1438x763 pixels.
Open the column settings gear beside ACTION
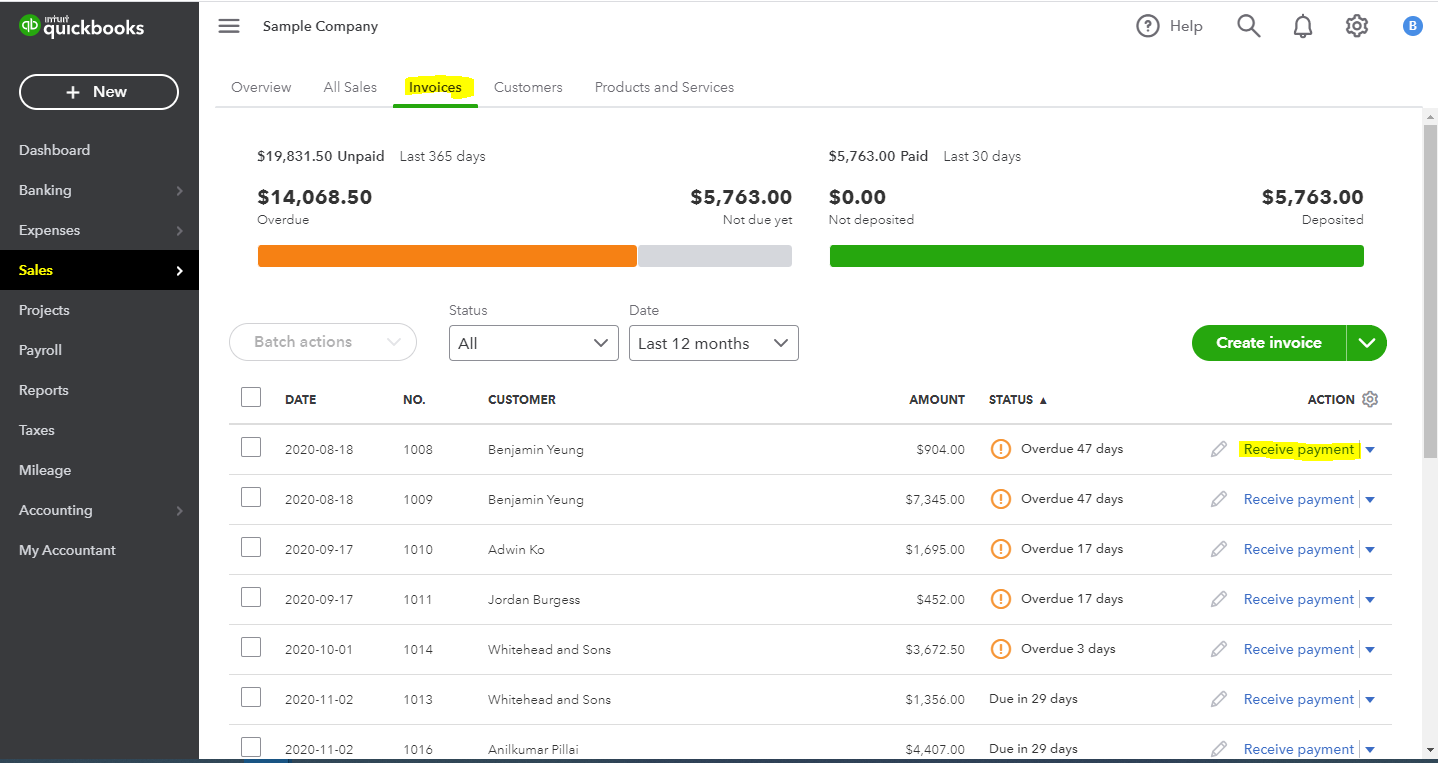[x=1370, y=399]
